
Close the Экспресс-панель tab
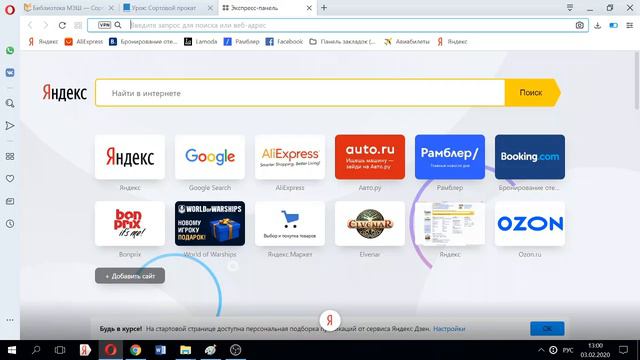tap(309, 8)
